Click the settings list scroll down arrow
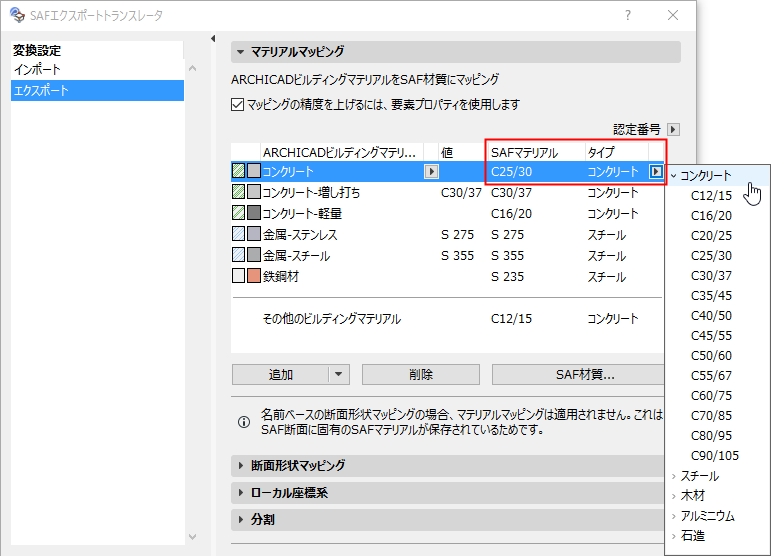771x556 pixels. click(193, 536)
